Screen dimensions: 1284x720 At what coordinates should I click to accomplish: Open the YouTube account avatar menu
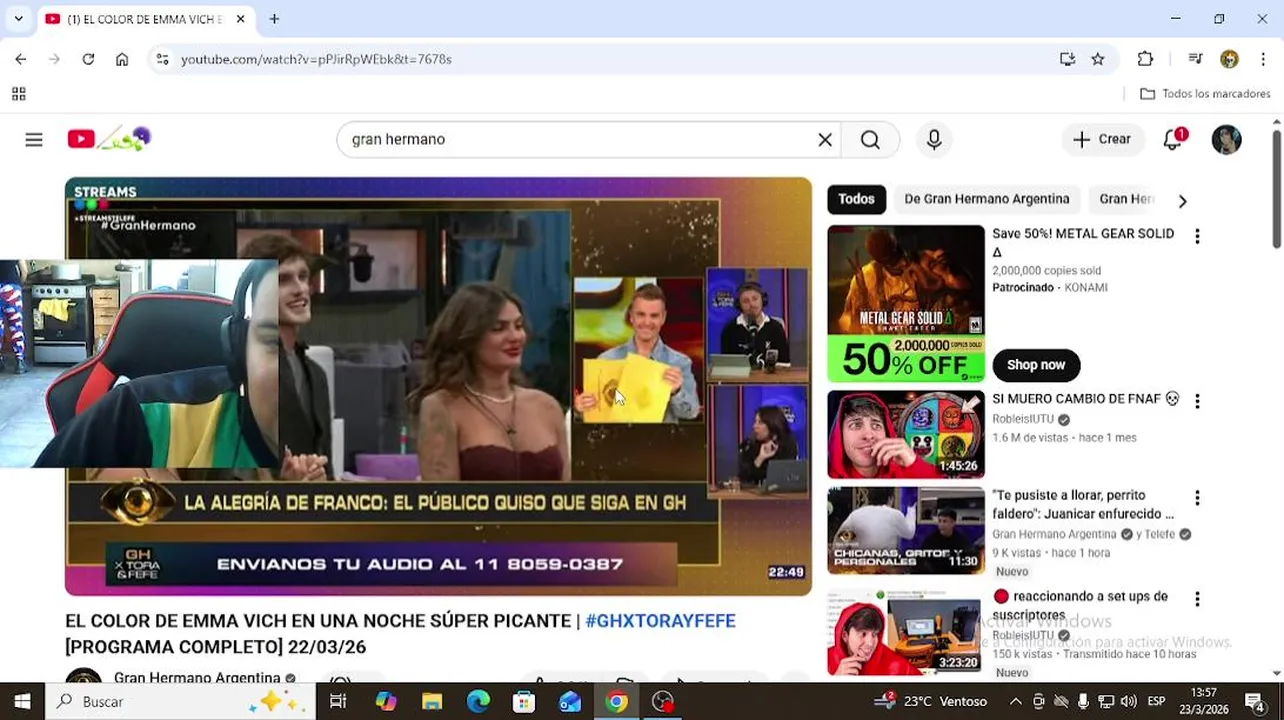pyautogui.click(x=1226, y=140)
